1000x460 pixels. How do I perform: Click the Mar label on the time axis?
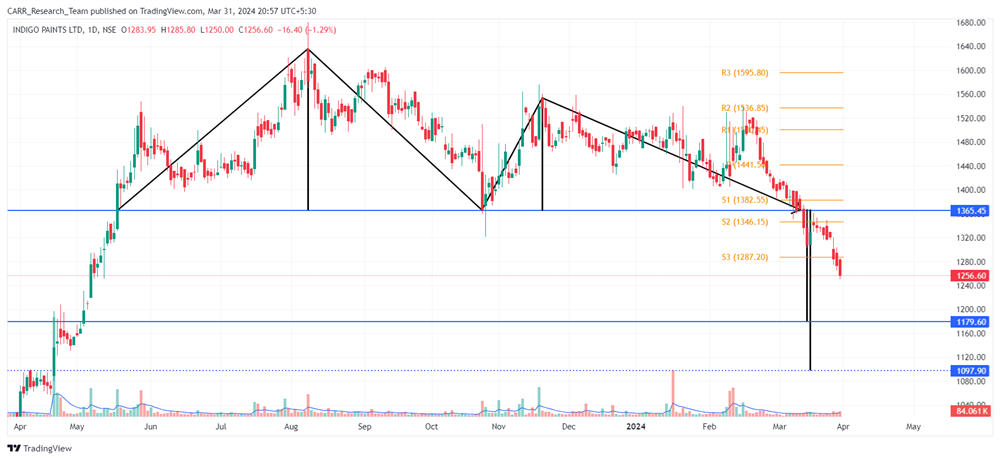click(779, 426)
